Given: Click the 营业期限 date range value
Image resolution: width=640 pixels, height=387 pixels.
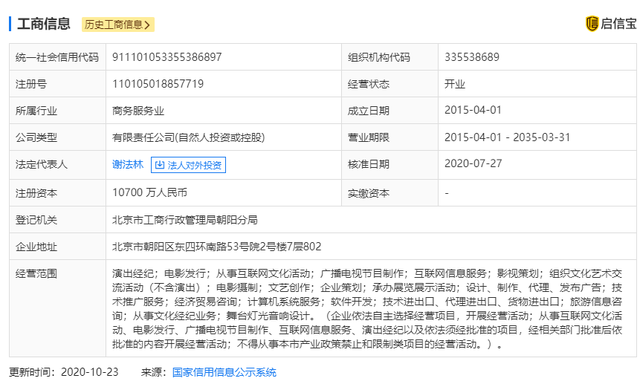Looking at the screenshot, I should (x=507, y=138).
